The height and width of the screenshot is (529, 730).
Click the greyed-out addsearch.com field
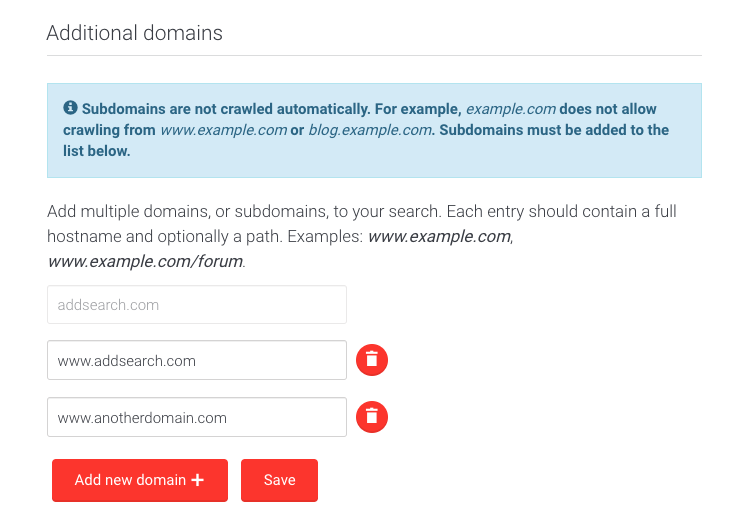(x=196, y=304)
